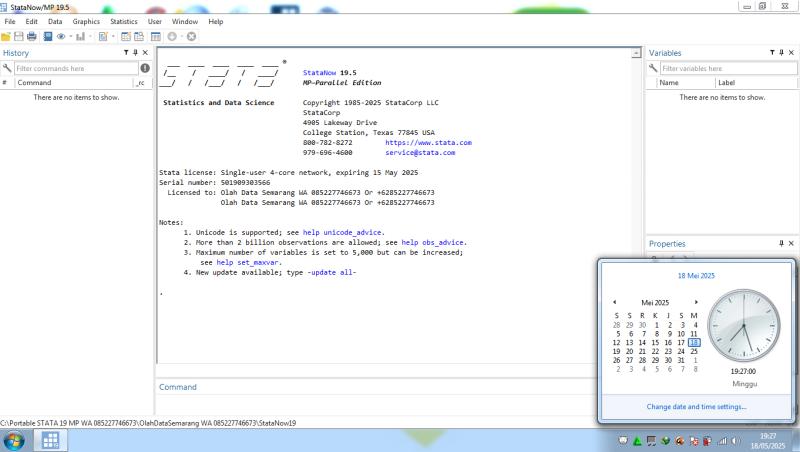
Task: Toggle the pin on Properties panel
Action: pos(781,243)
